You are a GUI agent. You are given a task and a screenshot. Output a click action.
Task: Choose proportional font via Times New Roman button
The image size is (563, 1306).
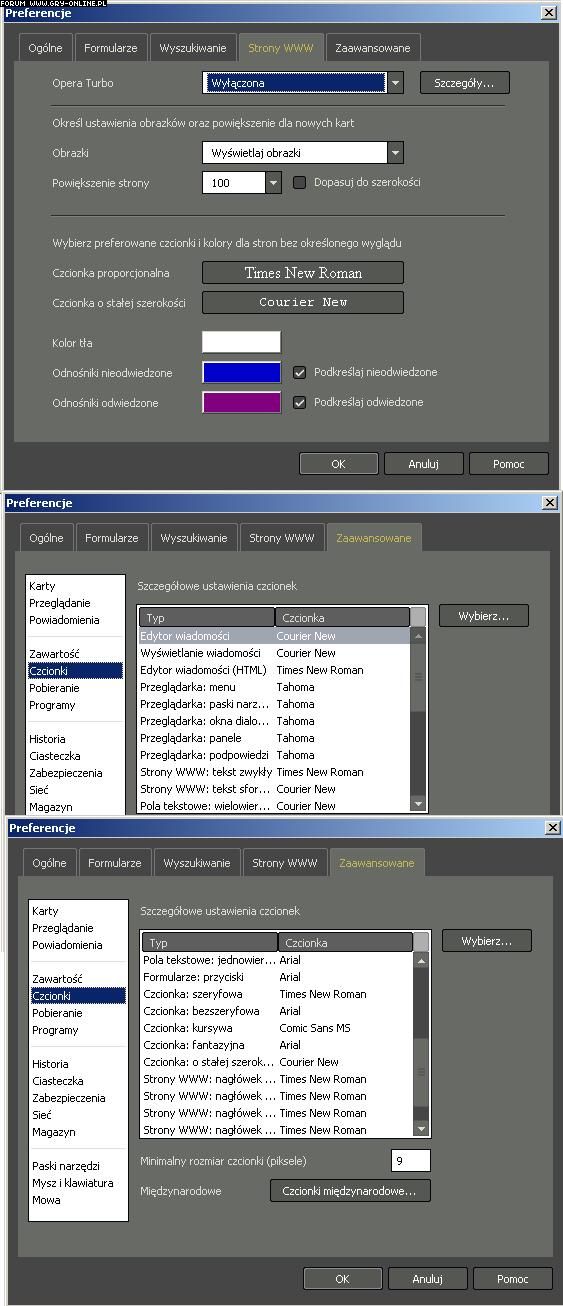tap(303, 273)
